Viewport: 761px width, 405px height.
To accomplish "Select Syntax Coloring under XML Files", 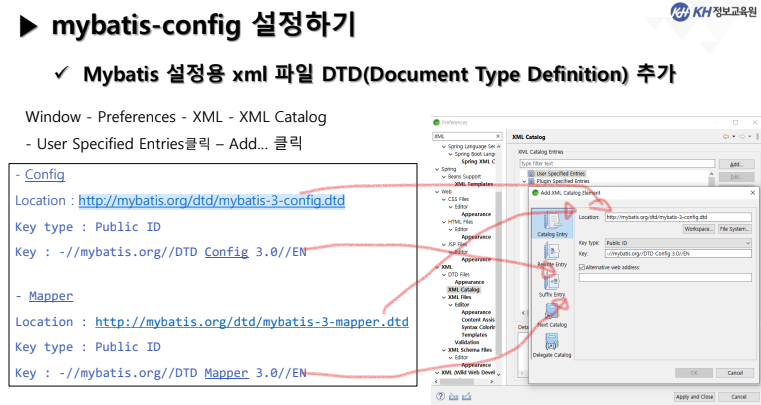I will (478, 327).
